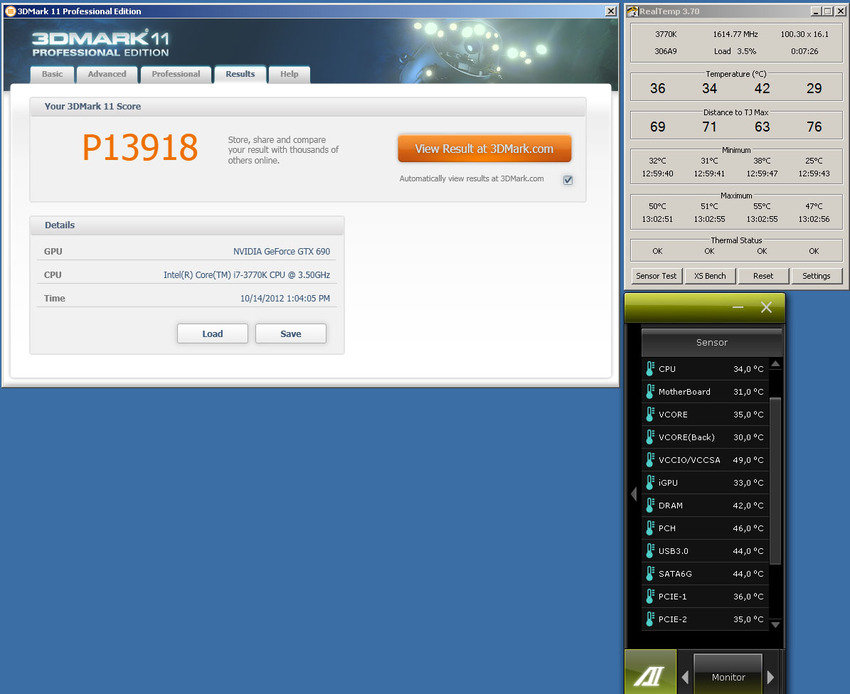Click the VCORE thermometer sensor icon
The image size is (850, 694).
tap(650, 414)
